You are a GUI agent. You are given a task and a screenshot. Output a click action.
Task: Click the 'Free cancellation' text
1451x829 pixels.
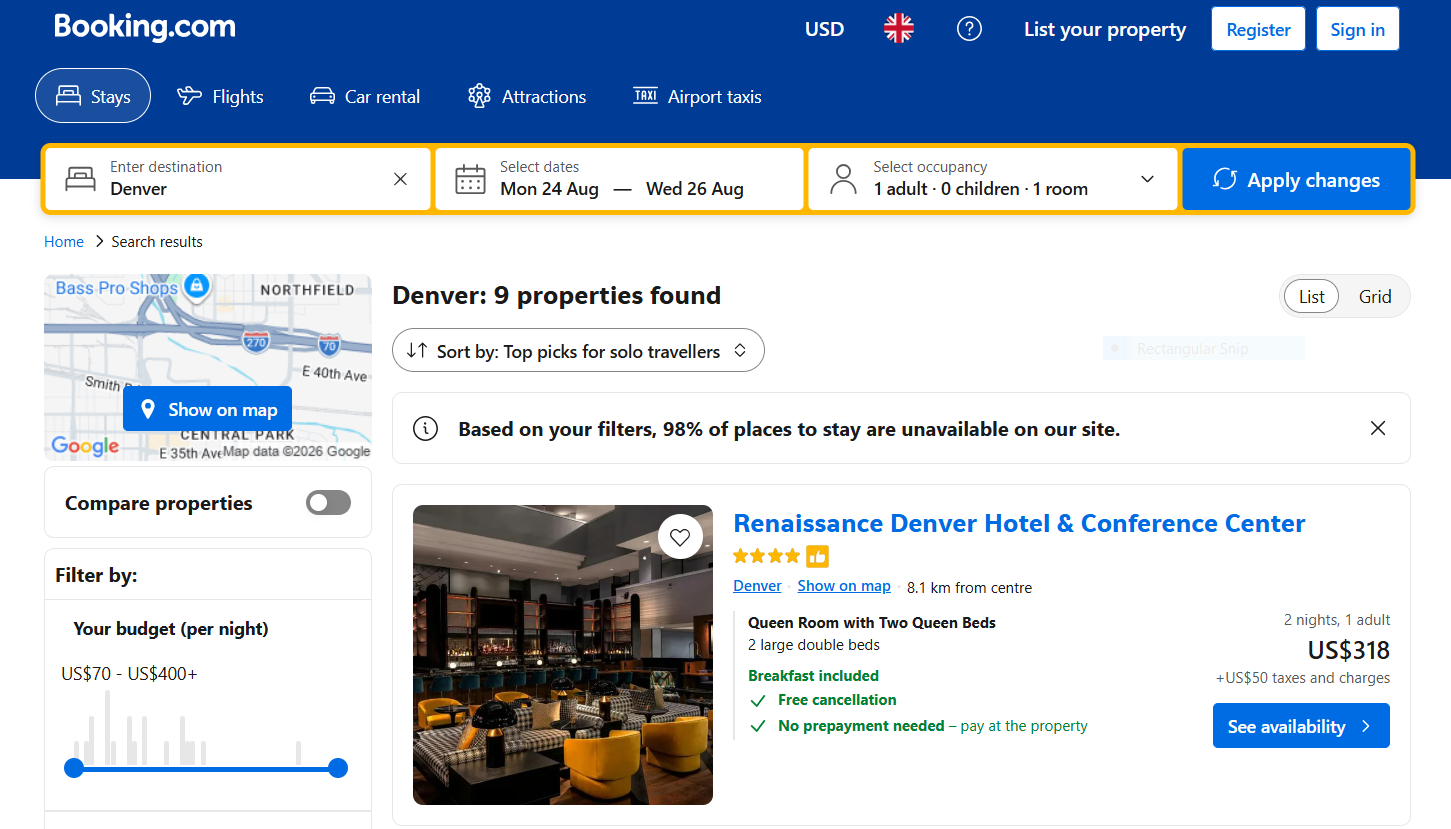click(x=837, y=700)
